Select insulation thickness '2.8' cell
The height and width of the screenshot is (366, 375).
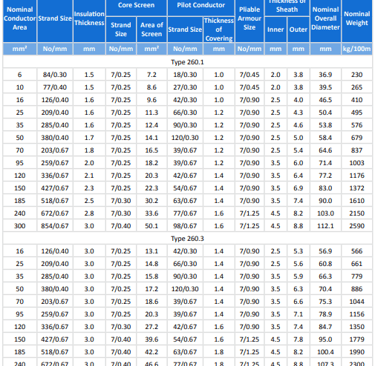point(89,213)
